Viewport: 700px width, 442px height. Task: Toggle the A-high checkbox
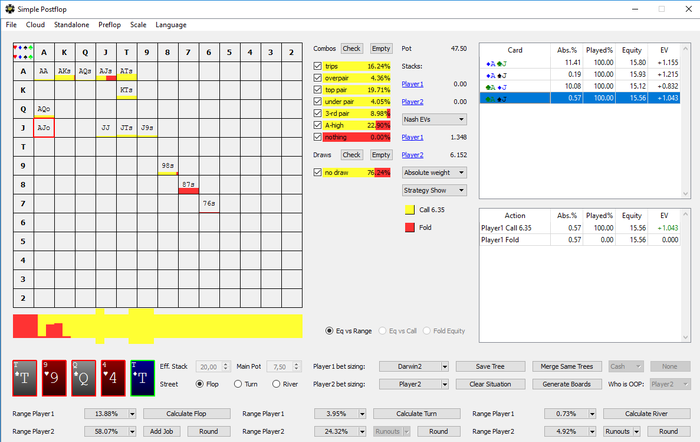(317, 125)
